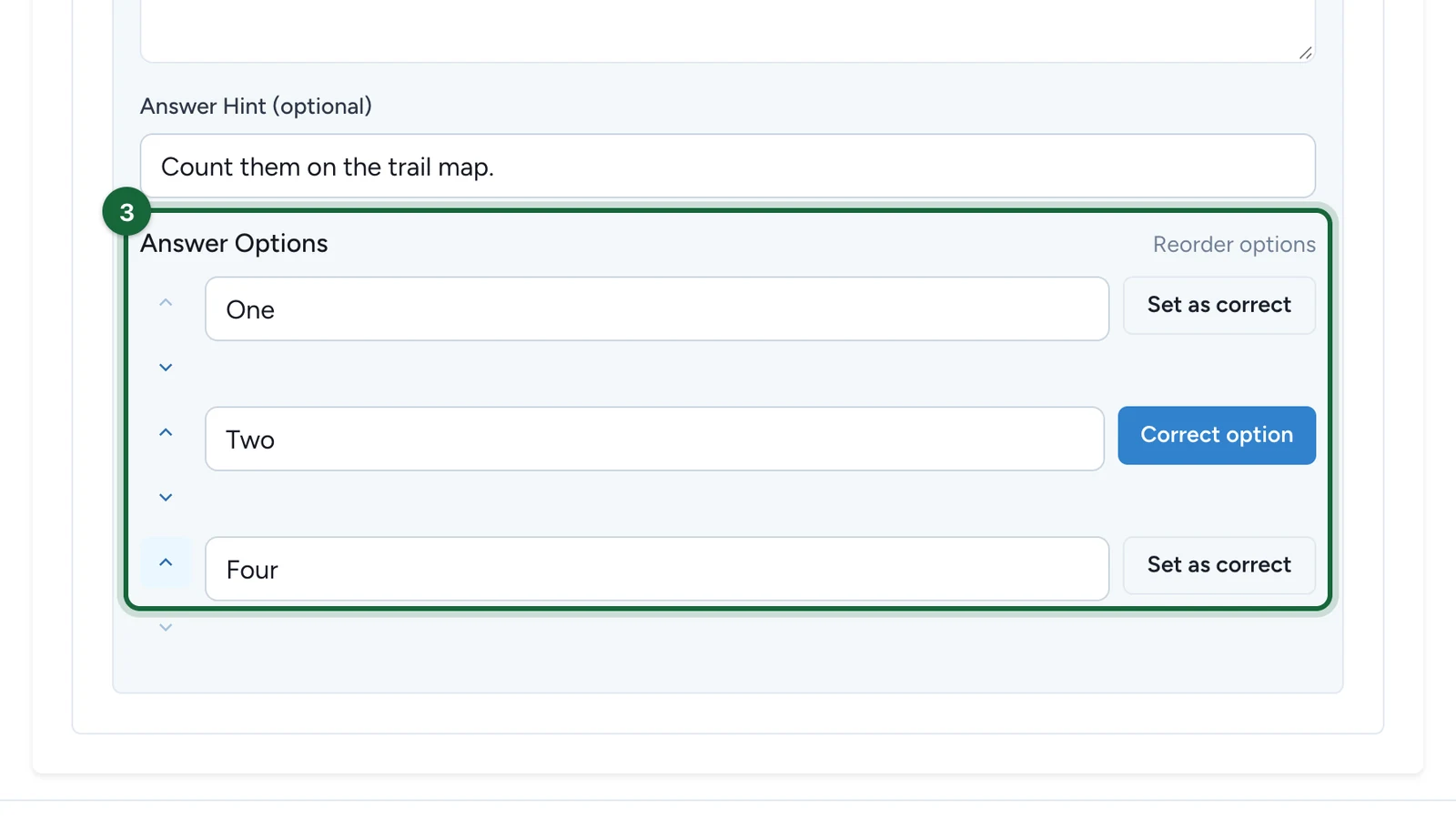Set "Four" as the correct answer
This screenshot has height=819, width=1456.
pyautogui.click(x=1218, y=565)
